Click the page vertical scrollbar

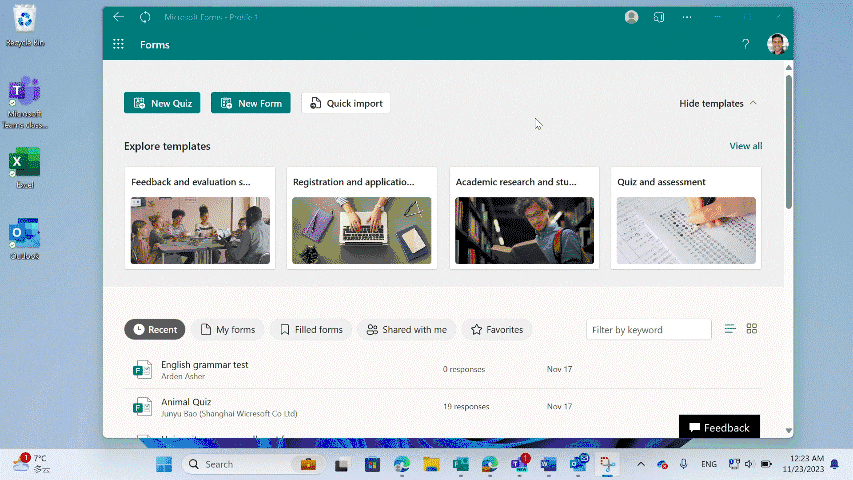[789, 141]
